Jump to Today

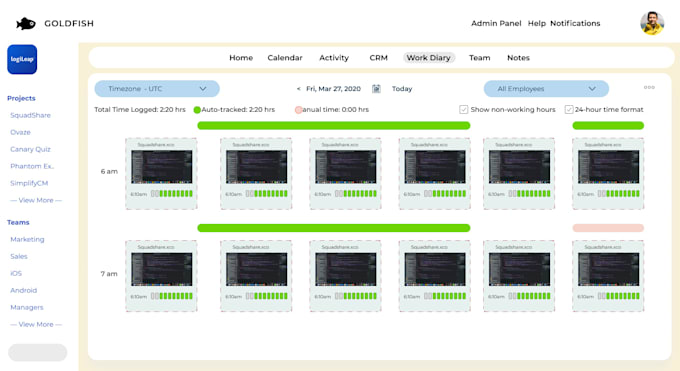pyautogui.click(x=402, y=89)
